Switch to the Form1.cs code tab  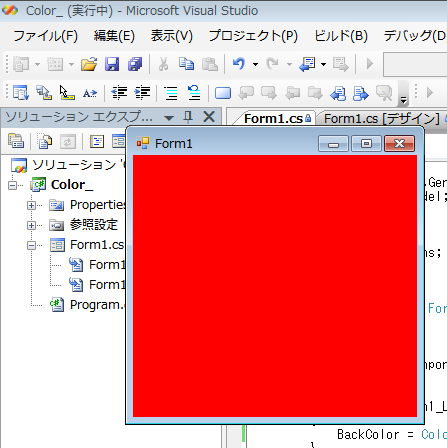point(277,118)
